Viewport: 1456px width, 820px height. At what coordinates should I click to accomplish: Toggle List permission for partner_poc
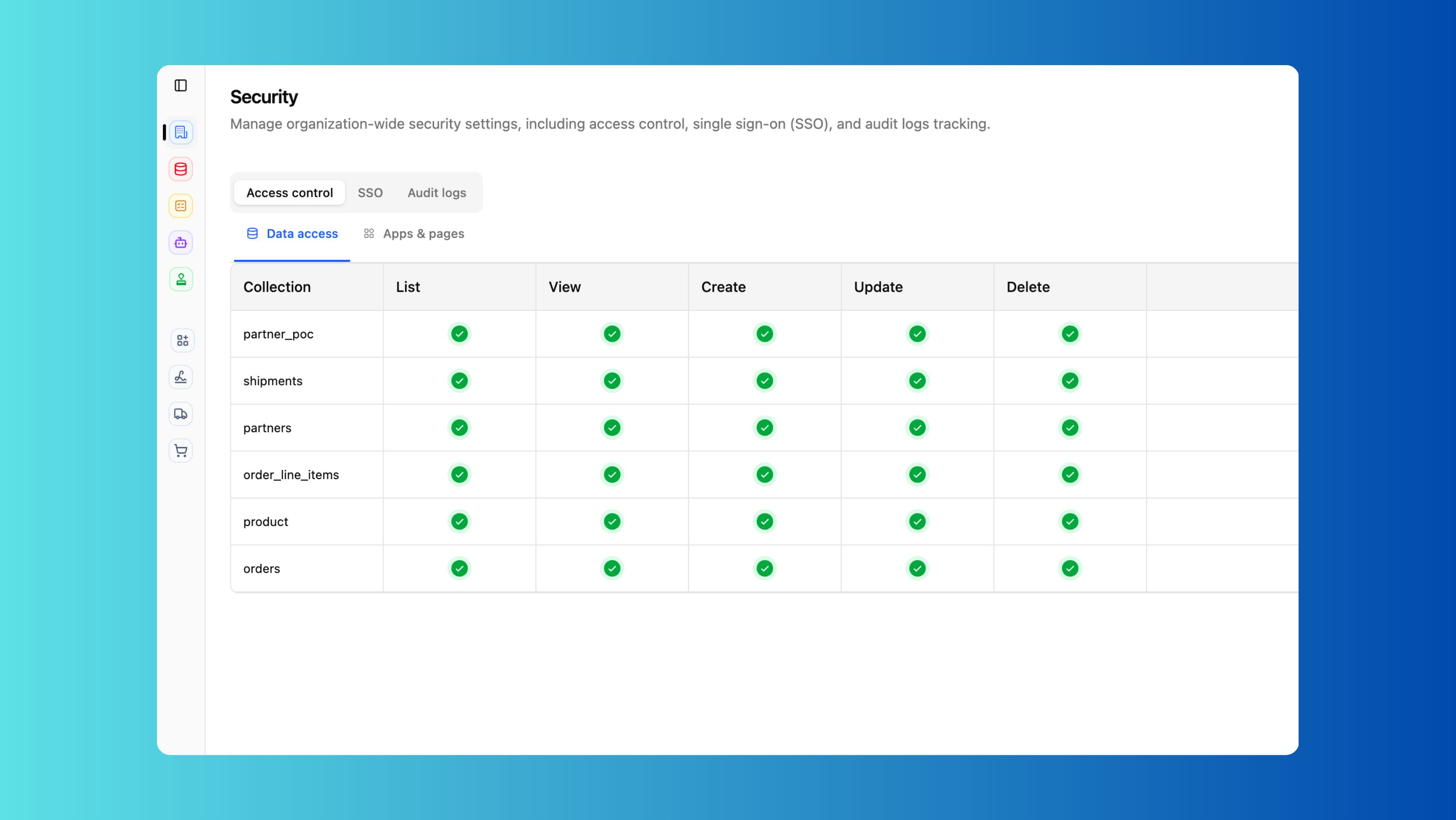click(459, 334)
